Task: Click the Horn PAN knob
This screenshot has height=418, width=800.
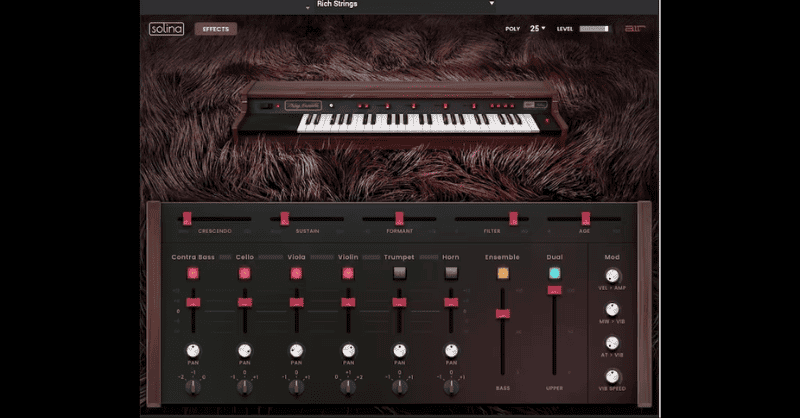Action: (451, 351)
